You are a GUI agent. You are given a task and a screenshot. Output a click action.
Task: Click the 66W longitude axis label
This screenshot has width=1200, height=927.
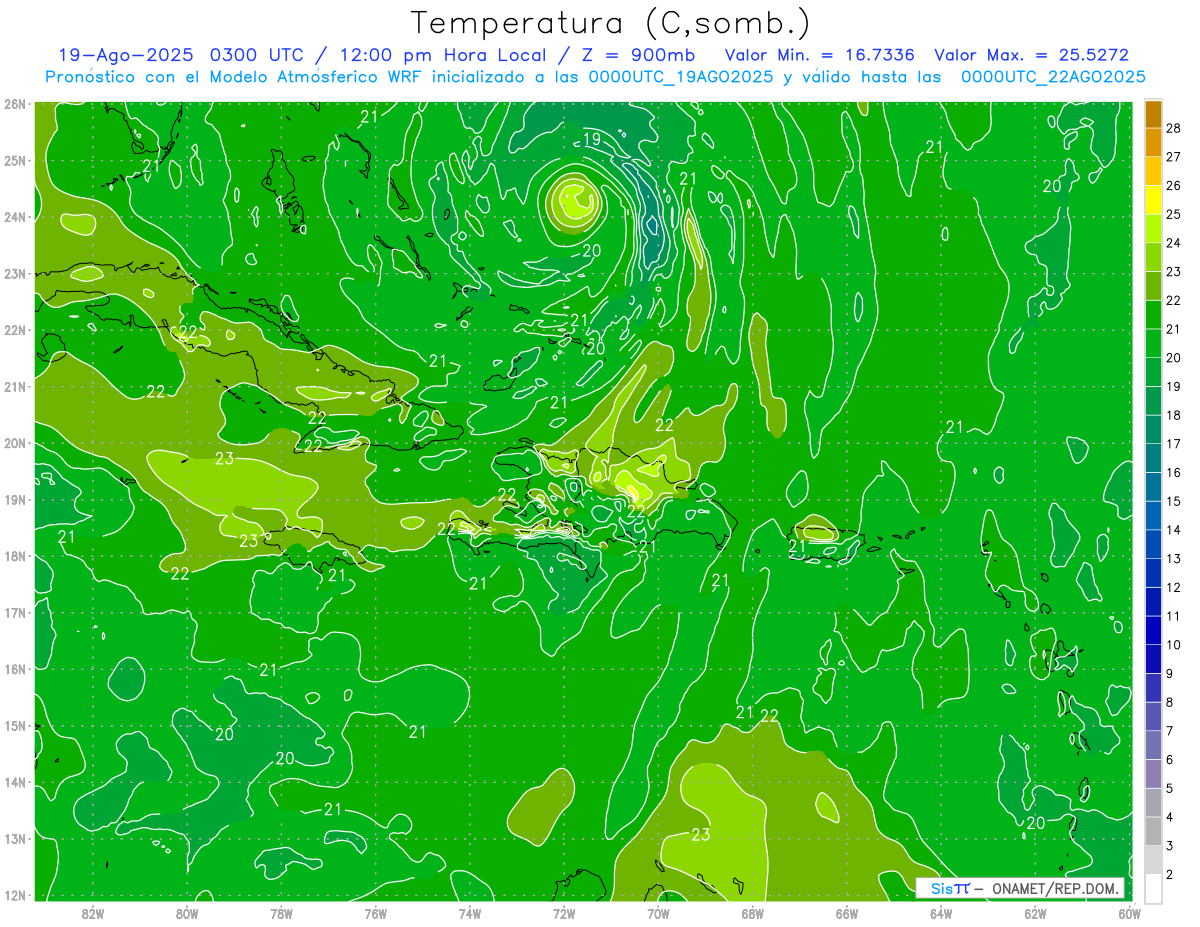click(x=847, y=913)
